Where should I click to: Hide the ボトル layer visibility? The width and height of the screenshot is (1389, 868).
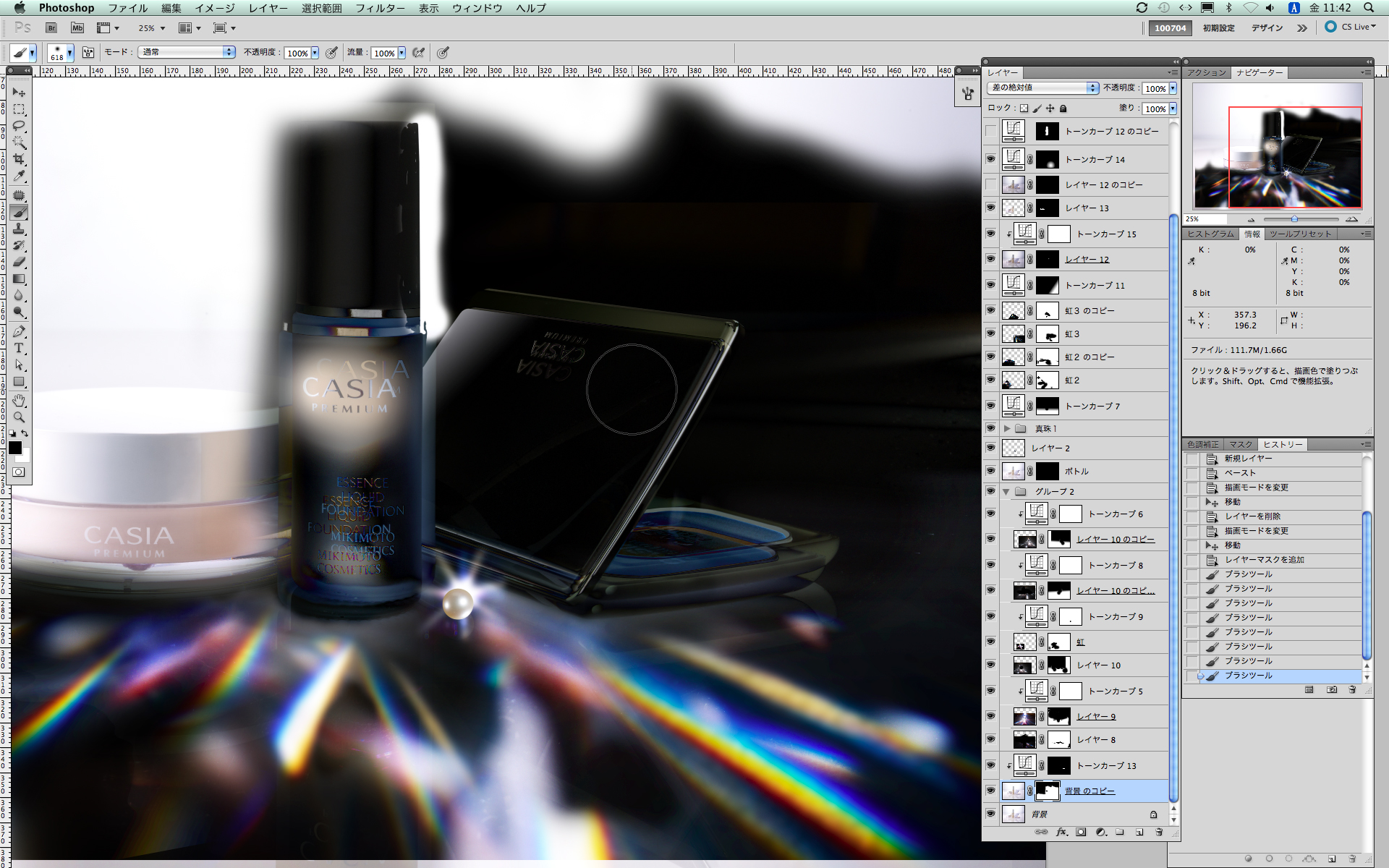click(990, 471)
